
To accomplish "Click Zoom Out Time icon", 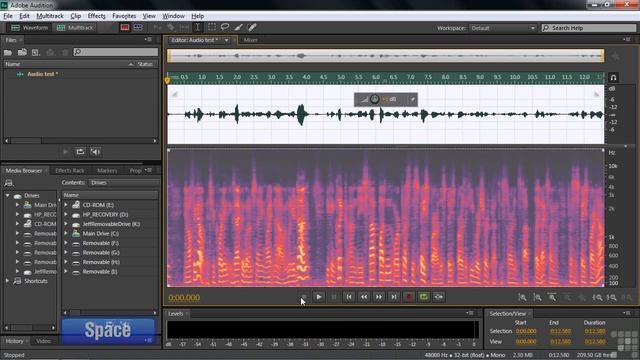I will pyautogui.click(x=567, y=298).
